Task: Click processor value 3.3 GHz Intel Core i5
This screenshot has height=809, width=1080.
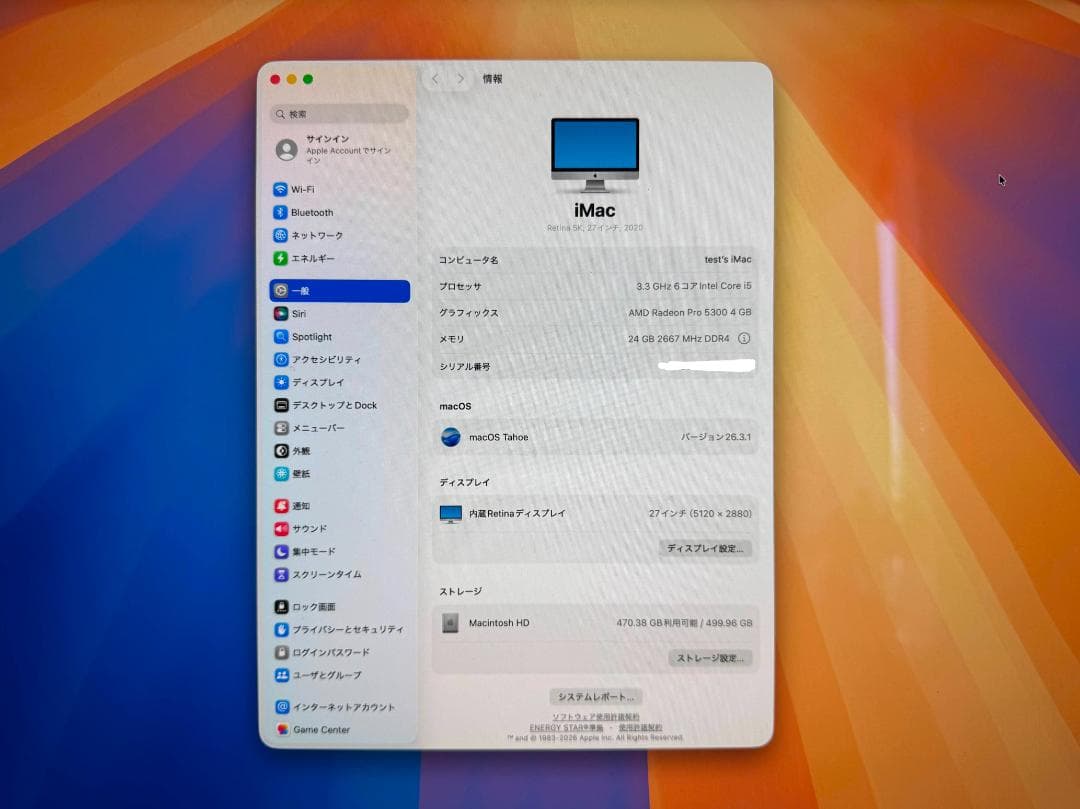Action: (x=694, y=286)
